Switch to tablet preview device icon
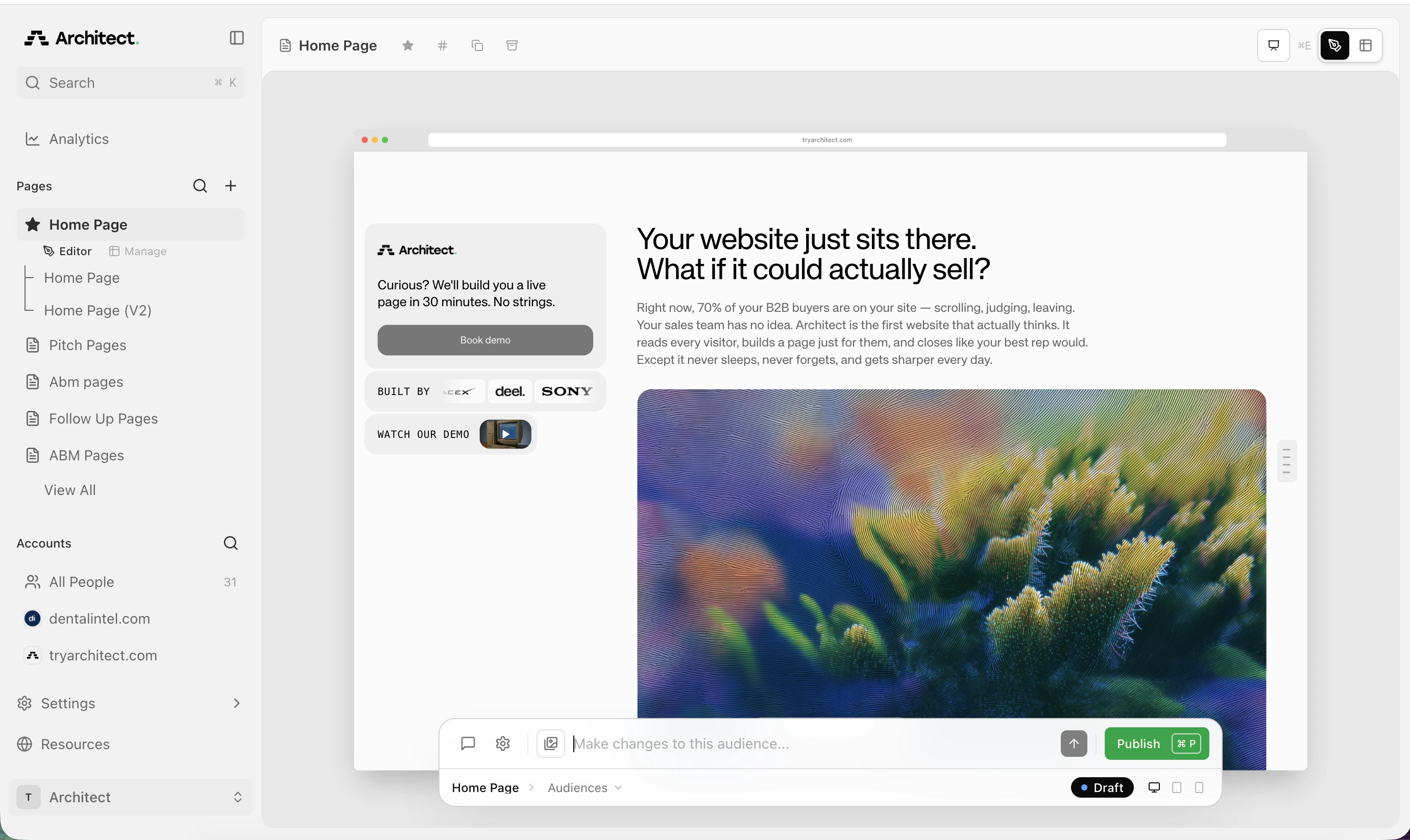 (1177, 788)
